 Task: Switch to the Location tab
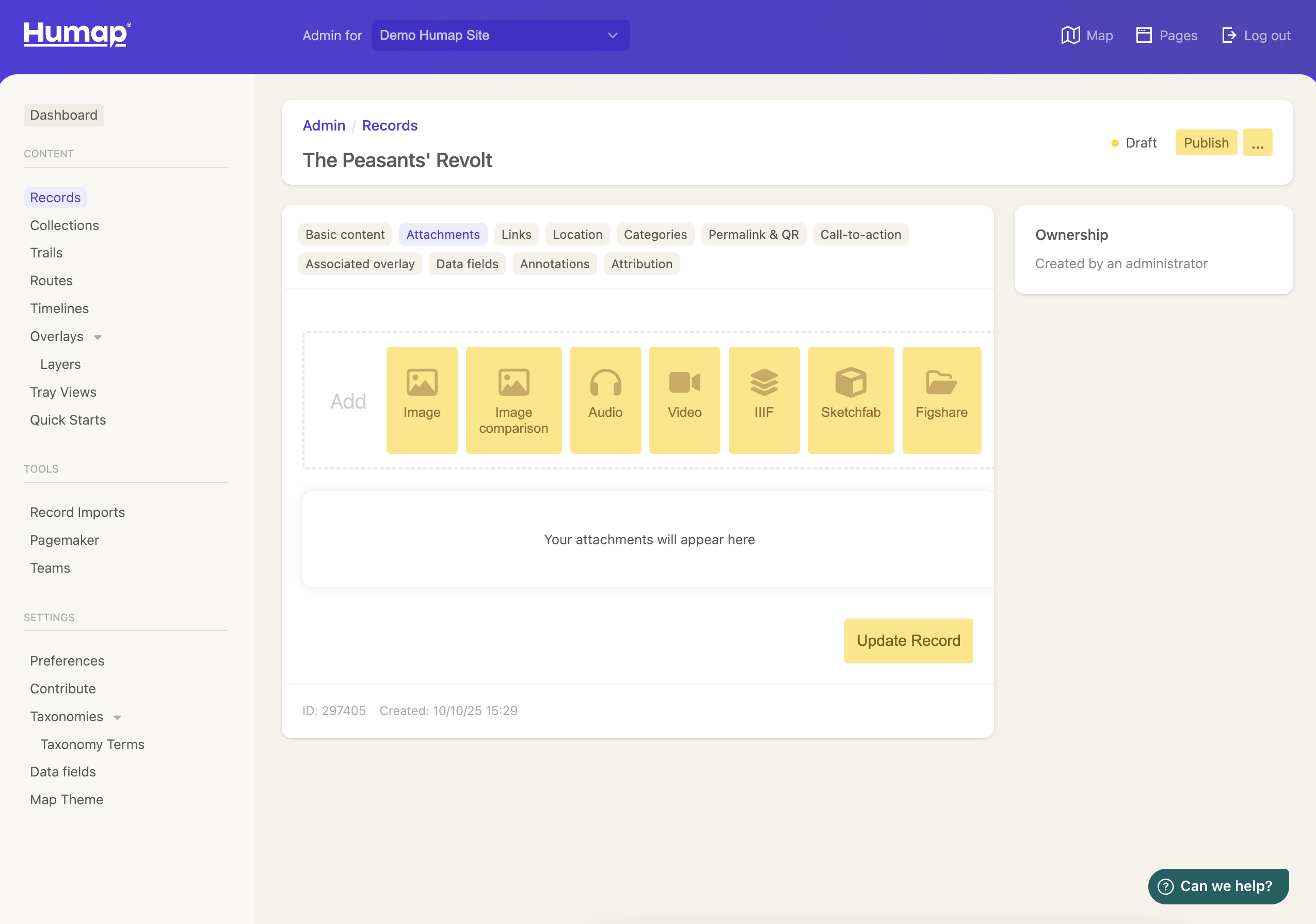(576, 234)
